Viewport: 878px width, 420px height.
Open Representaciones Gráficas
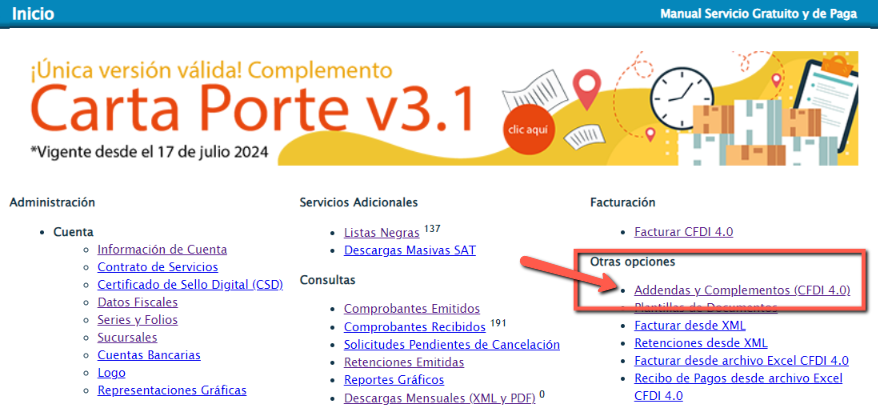(172, 390)
